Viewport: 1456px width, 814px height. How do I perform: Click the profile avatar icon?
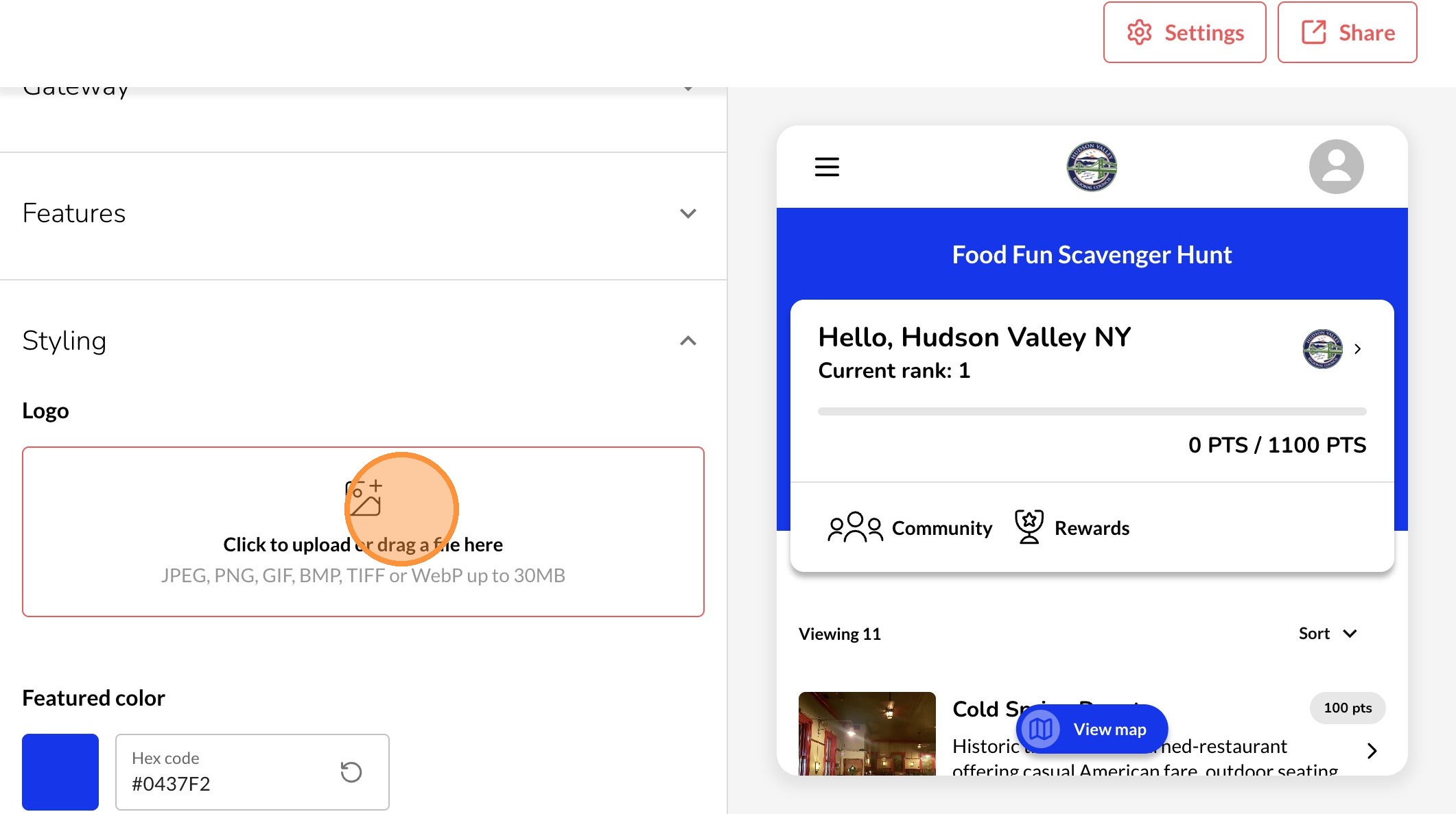1336,167
